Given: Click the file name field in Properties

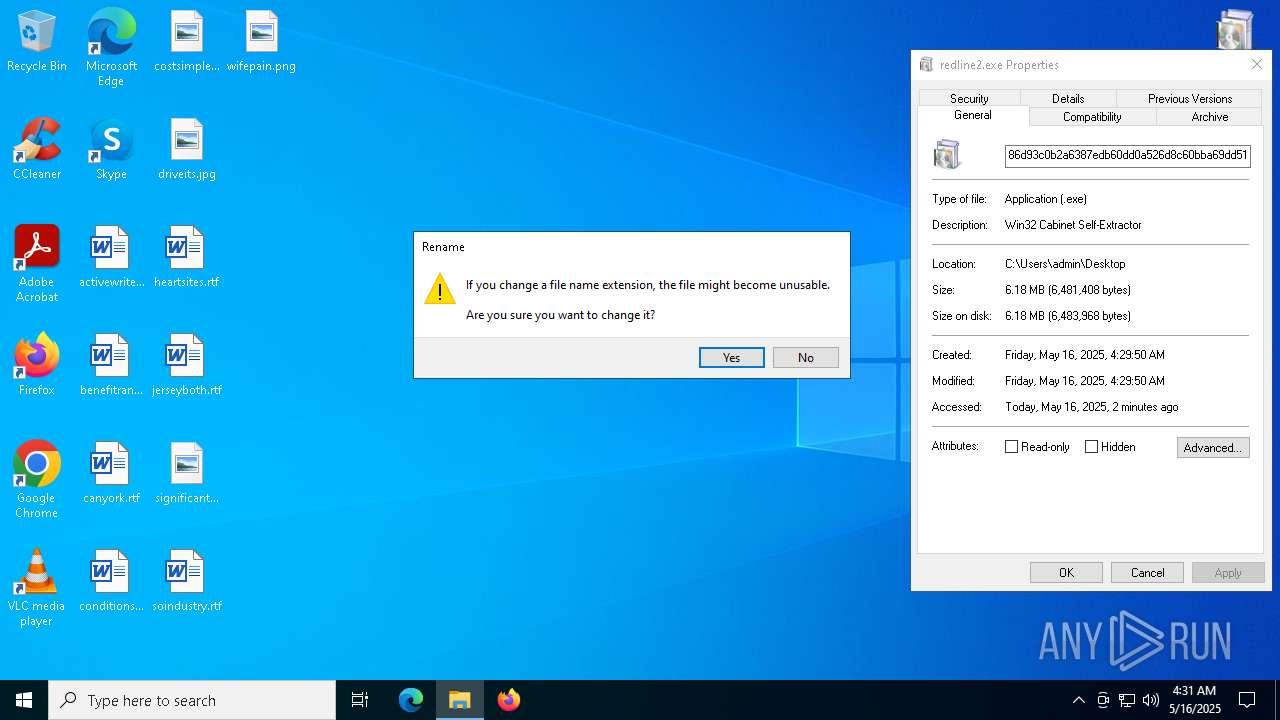Looking at the screenshot, I should (1128, 155).
